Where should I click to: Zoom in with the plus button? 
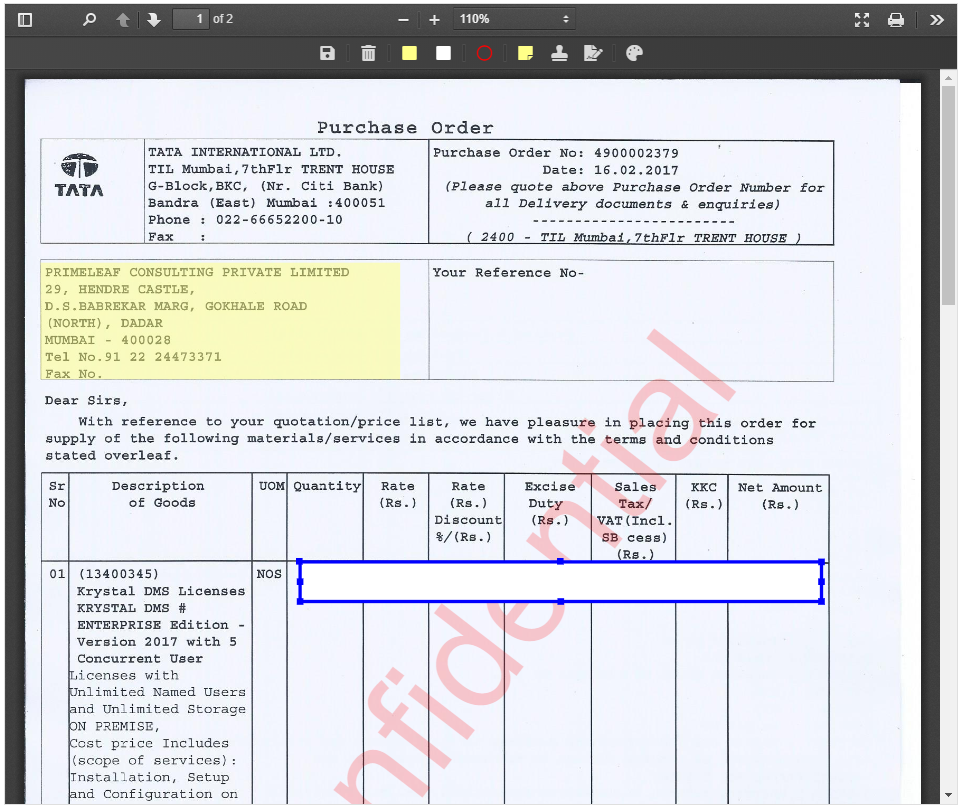pos(435,20)
